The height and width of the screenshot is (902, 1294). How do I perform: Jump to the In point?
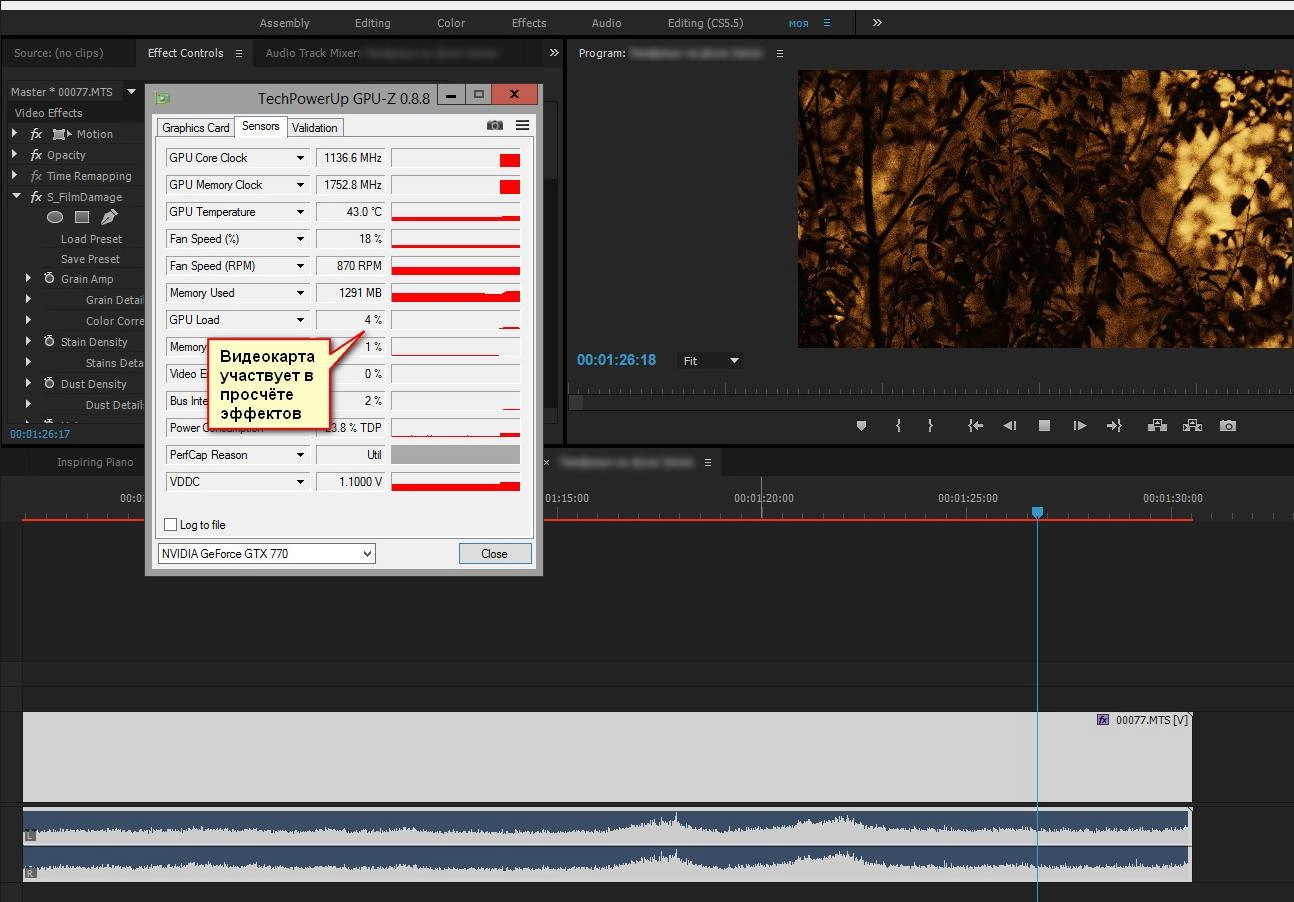click(x=975, y=425)
